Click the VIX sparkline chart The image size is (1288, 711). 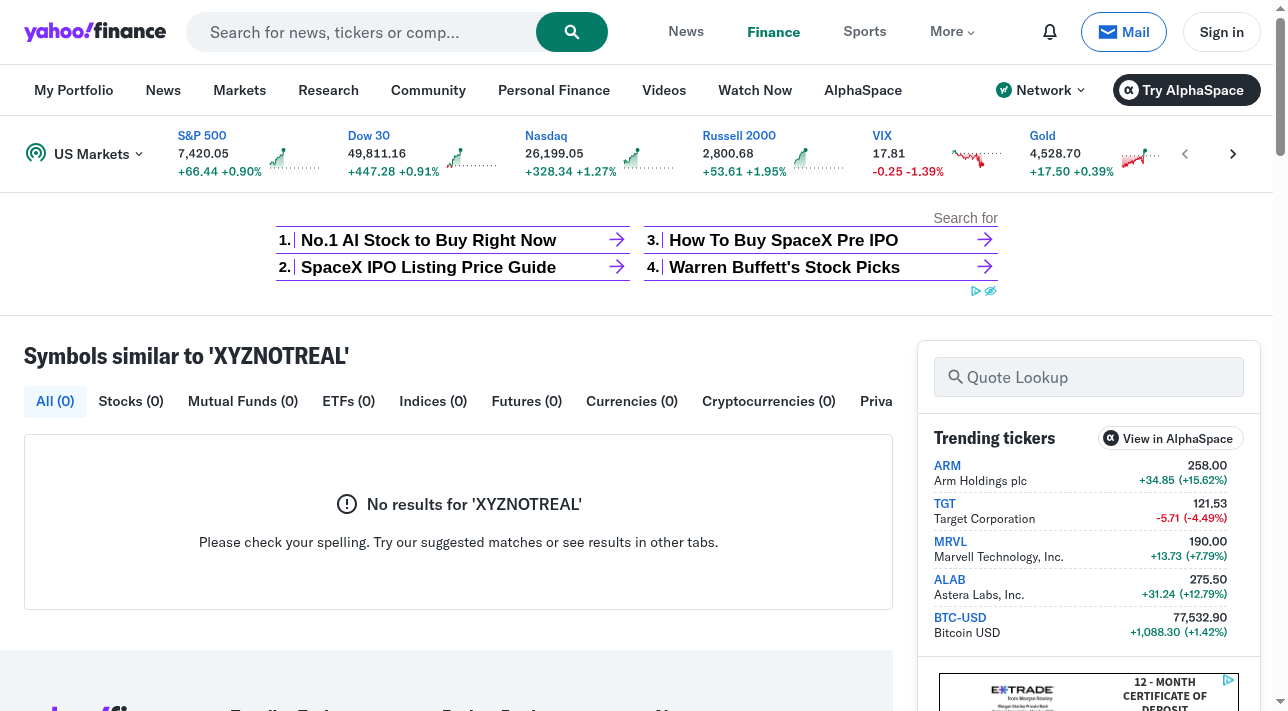point(976,158)
